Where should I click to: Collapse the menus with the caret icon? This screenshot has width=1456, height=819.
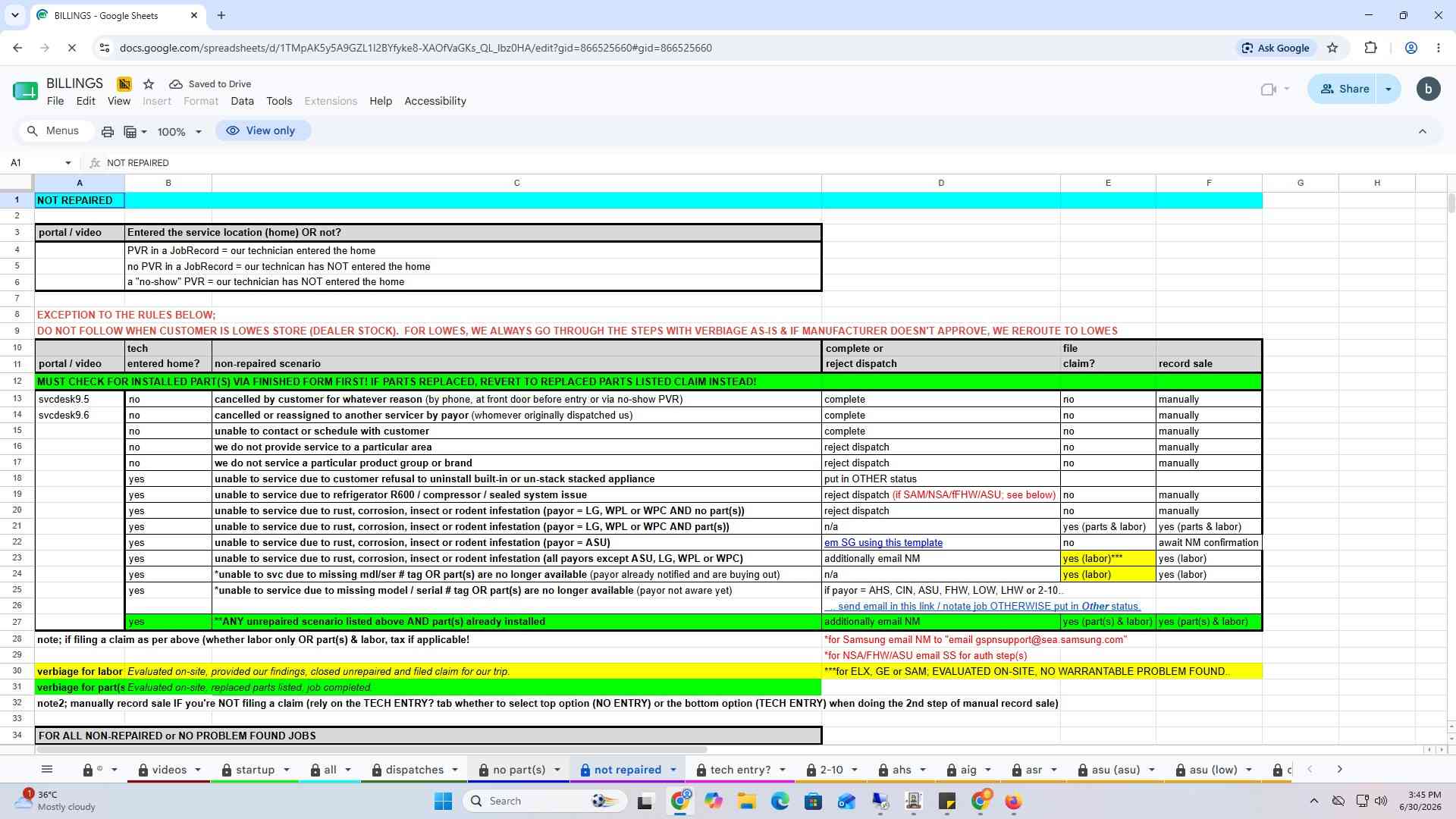[x=1423, y=131]
